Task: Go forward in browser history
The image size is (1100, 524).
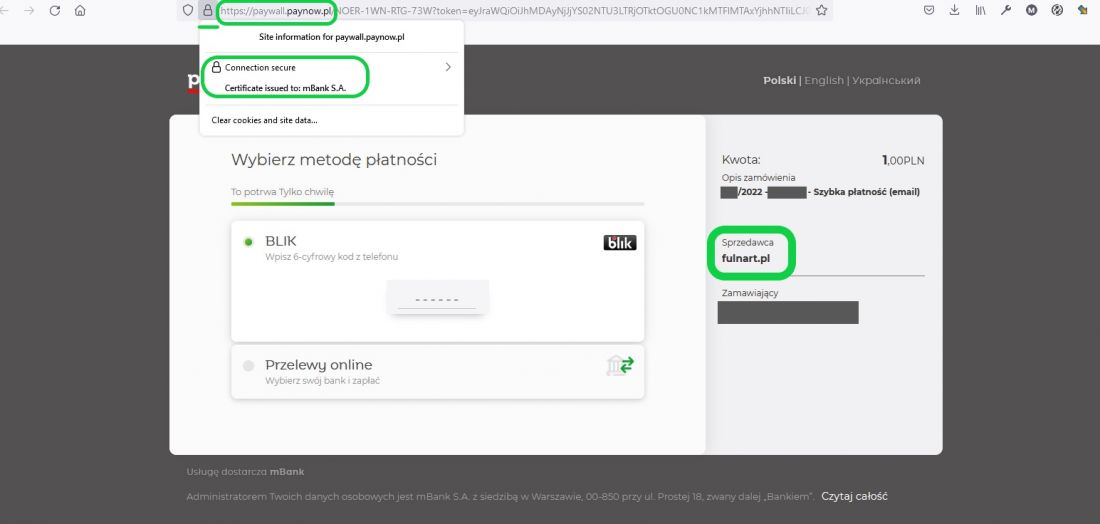Action: tap(29, 11)
